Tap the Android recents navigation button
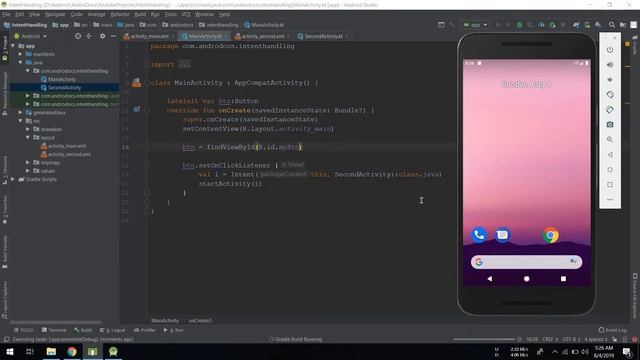 tap(563, 279)
